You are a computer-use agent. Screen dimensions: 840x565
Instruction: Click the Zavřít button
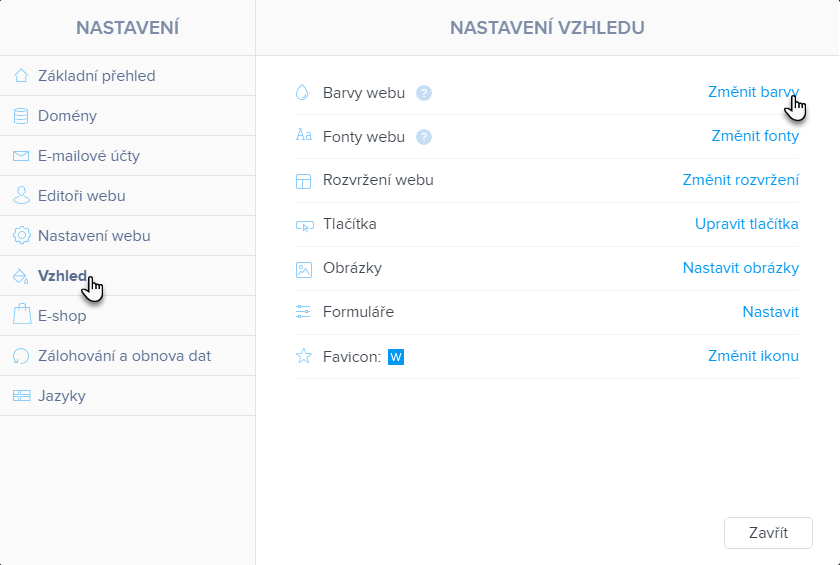[768, 533]
